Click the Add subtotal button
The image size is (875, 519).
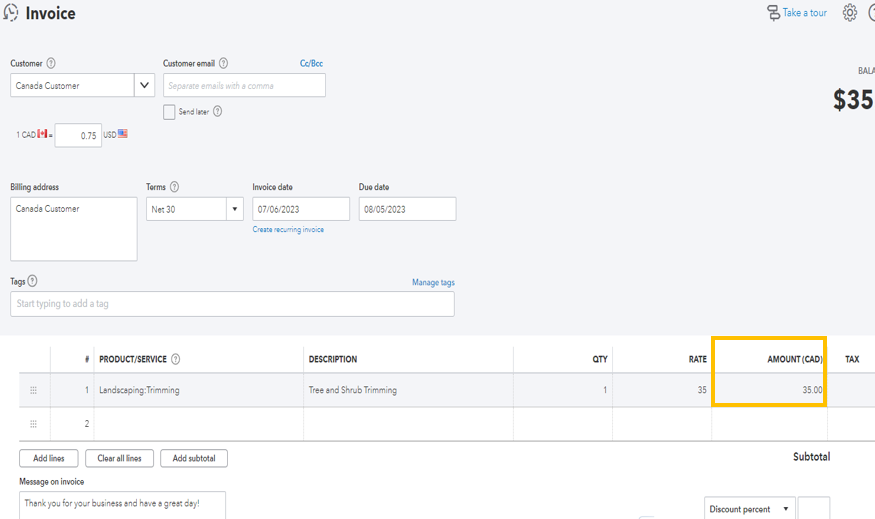(194, 458)
